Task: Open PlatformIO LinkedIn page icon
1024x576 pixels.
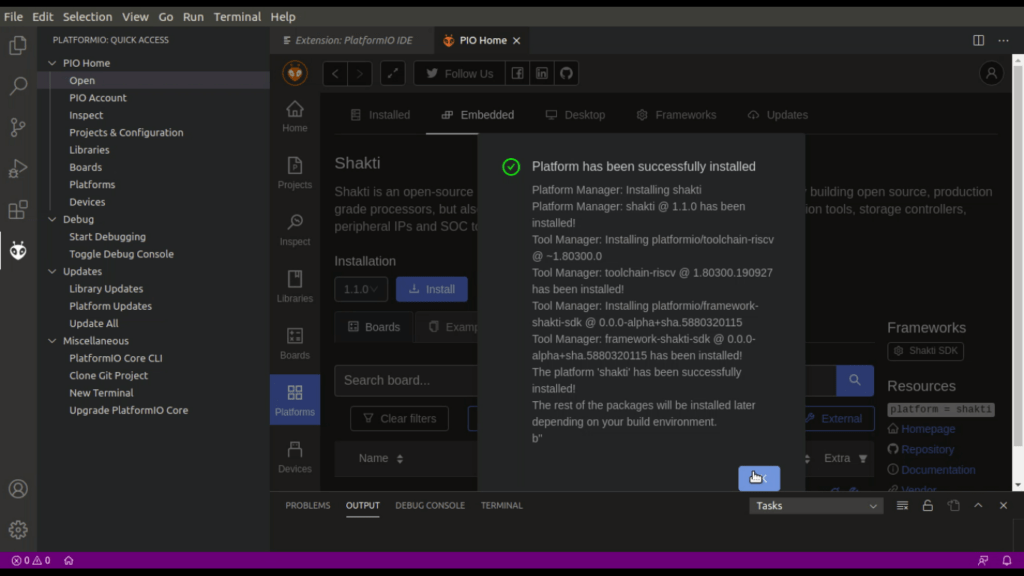Action: tap(542, 73)
